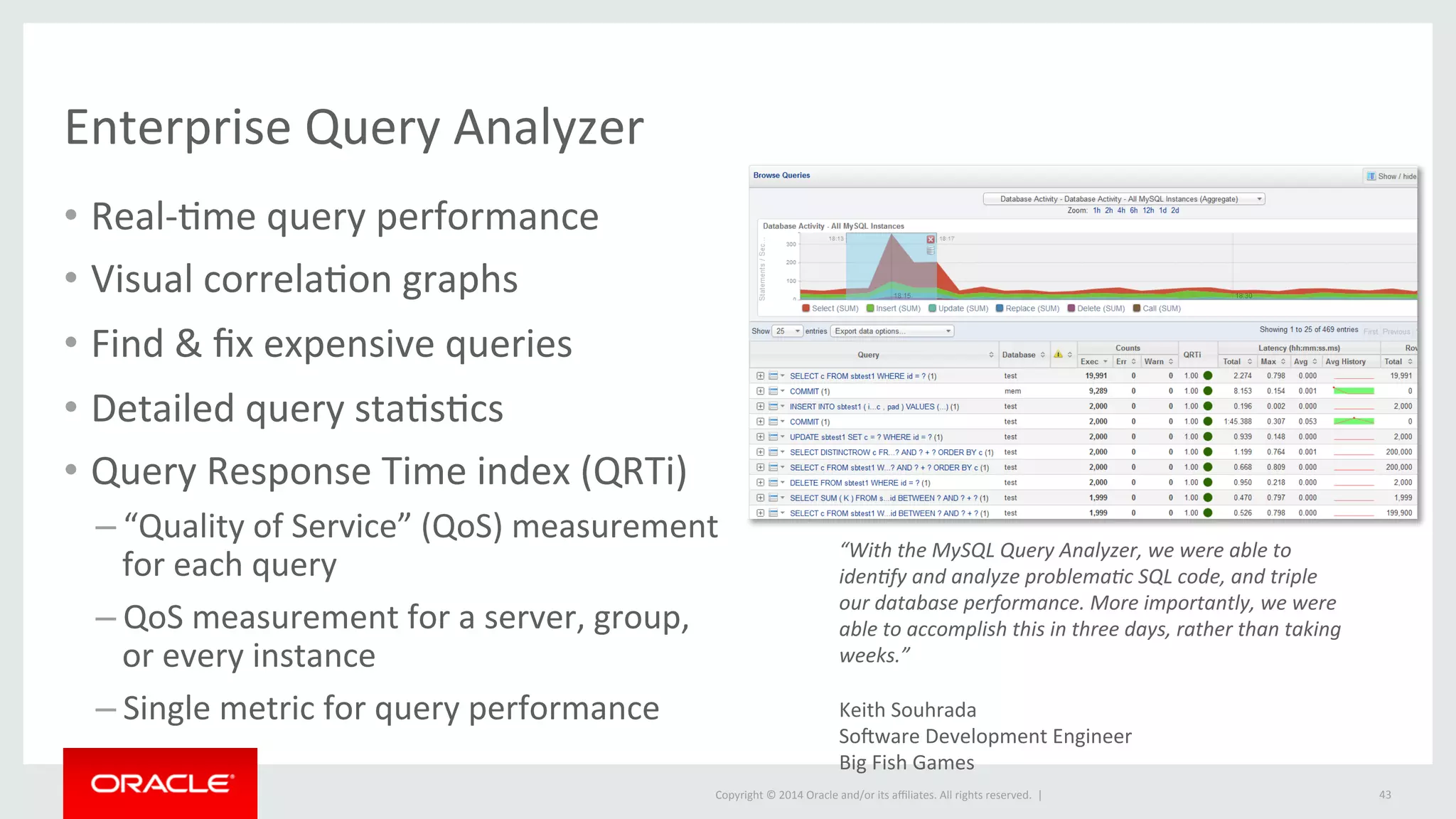Change the Show 25 entries selector
Screen dimensions: 1456x819
pos(788,331)
